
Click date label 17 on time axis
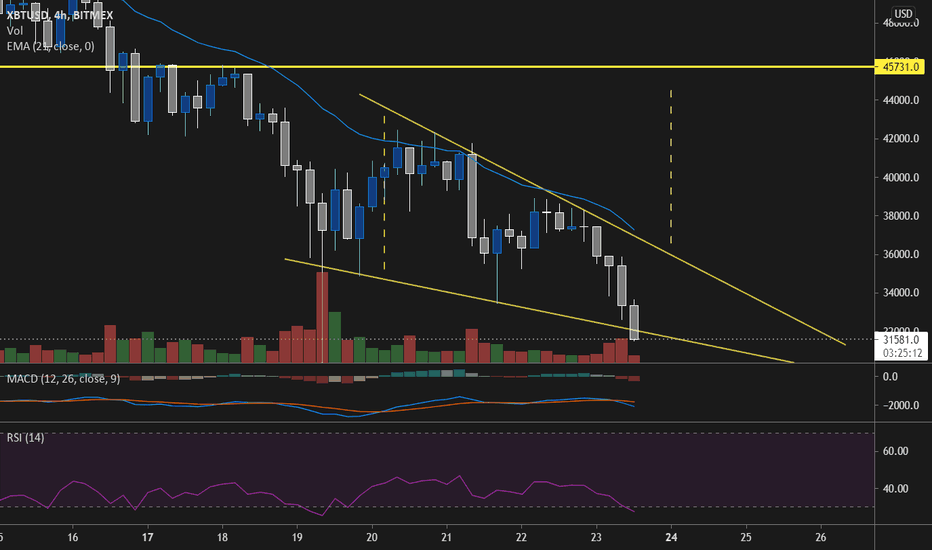pos(147,538)
